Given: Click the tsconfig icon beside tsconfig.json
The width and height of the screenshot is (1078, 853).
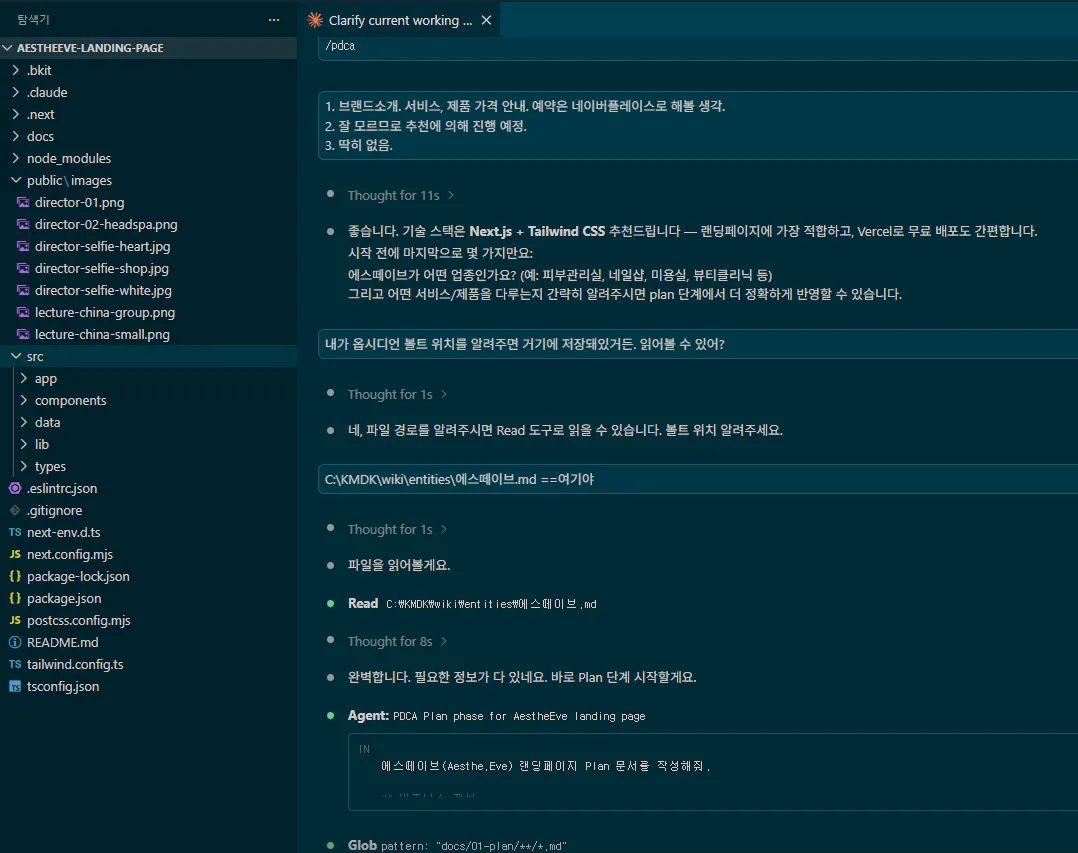Looking at the screenshot, I should [15, 686].
